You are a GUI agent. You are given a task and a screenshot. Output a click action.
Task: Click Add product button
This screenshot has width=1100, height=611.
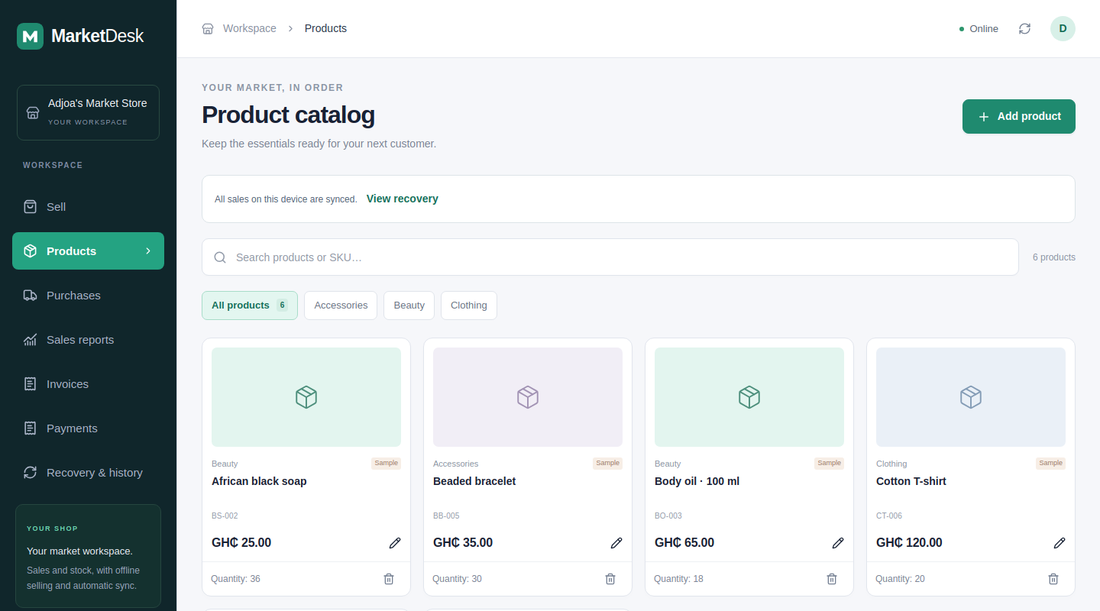(x=1019, y=116)
